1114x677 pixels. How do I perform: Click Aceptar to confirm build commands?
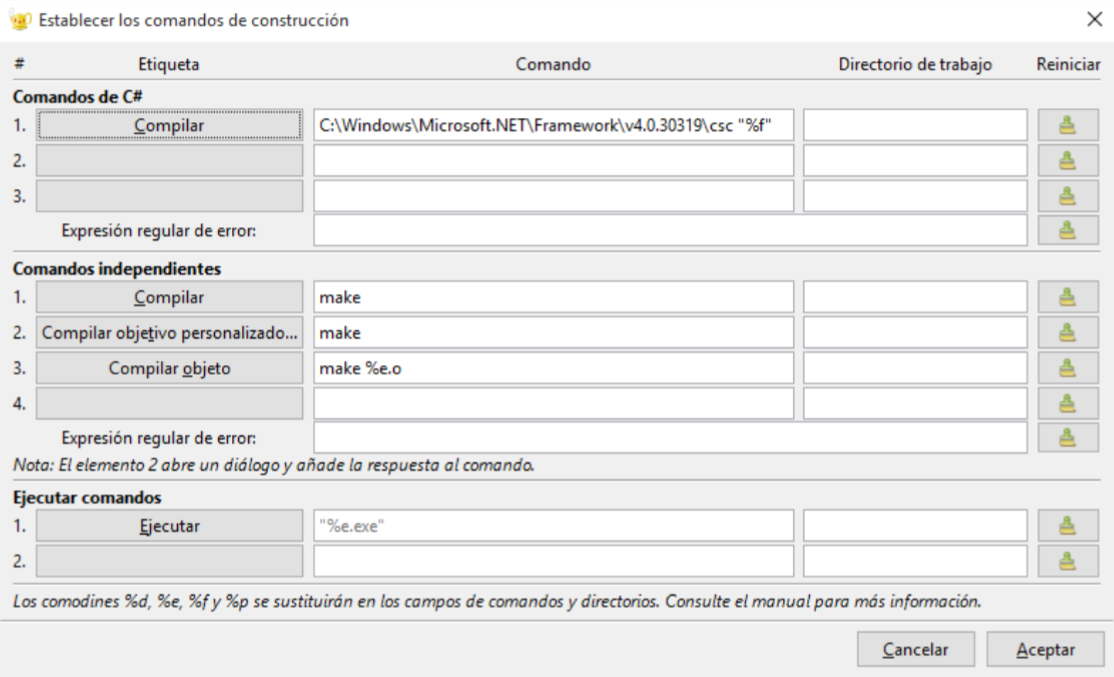click(1045, 649)
